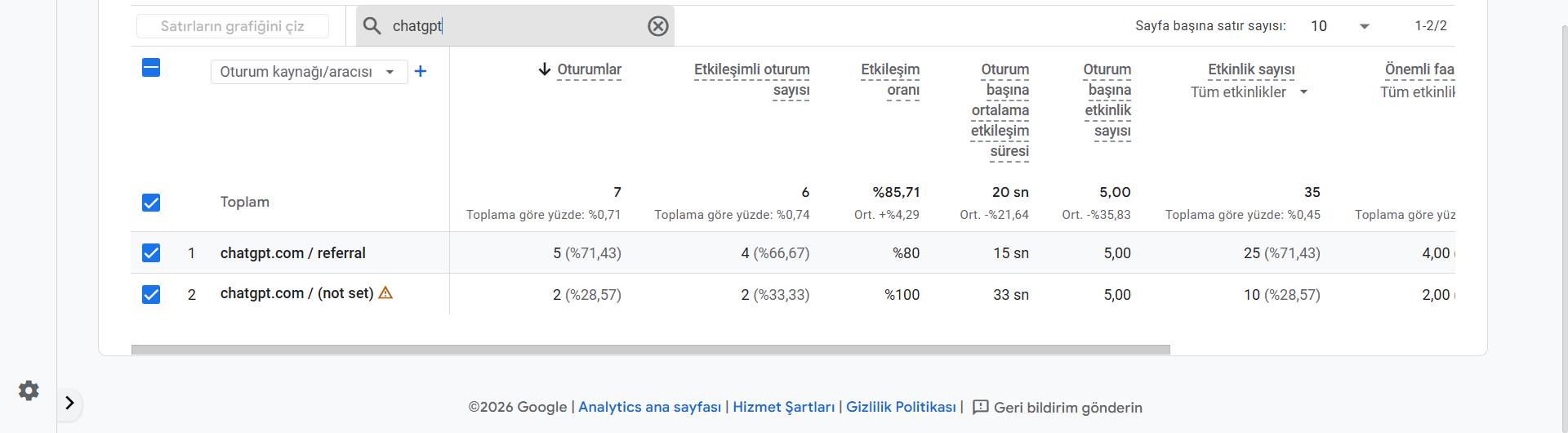Click the 2 (%33,33) engaged sessions cell
This screenshot has width=1568, height=433.
click(x=776, y=294)
